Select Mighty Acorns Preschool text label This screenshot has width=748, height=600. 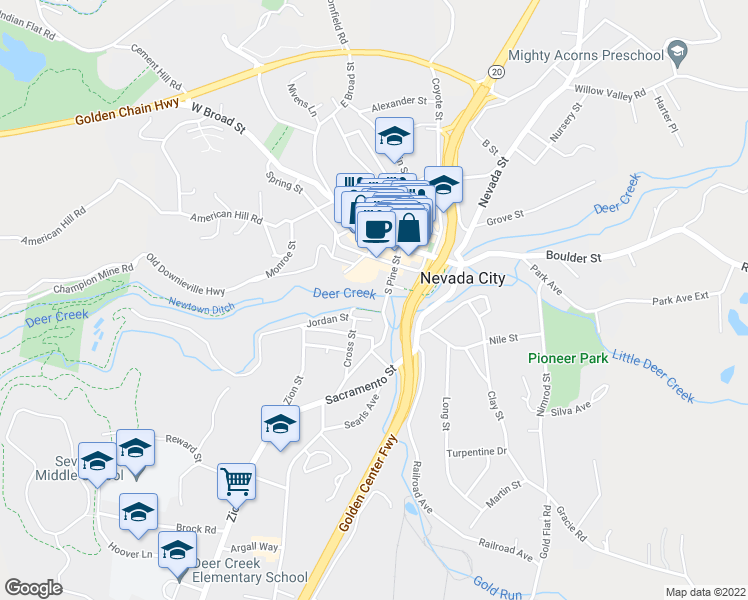point(586,55)
